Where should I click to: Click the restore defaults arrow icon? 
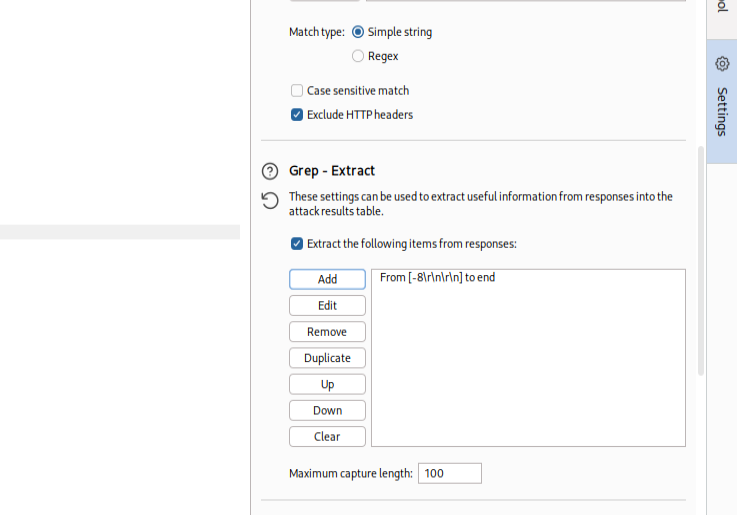269,201
